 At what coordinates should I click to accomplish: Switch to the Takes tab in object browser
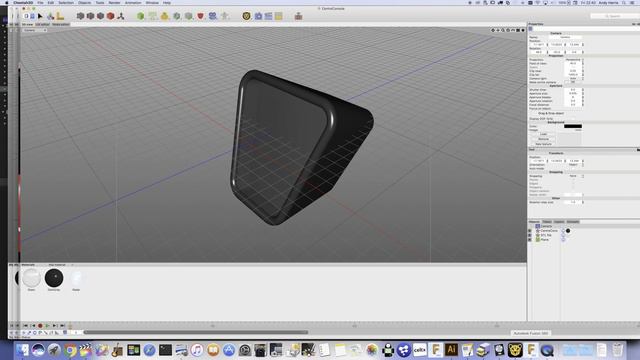[547, 222]
